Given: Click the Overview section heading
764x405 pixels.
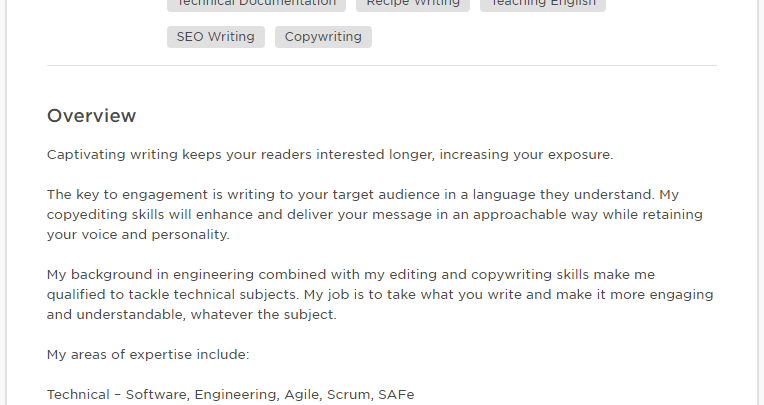Looking at the screenshot, I should pyautogui.click(x=91, y=116).
